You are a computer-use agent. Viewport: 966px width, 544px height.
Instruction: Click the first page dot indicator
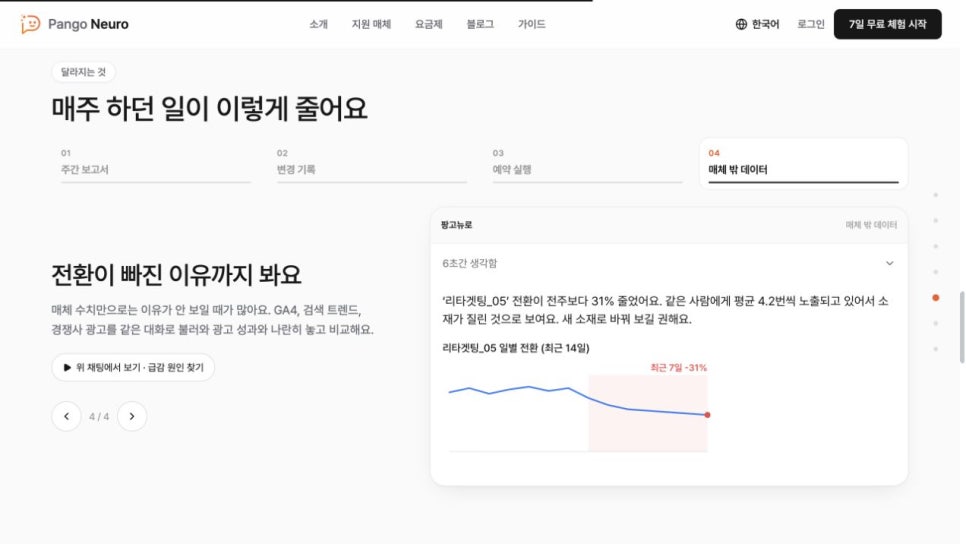pyautogui.click(x=936, y=195)
